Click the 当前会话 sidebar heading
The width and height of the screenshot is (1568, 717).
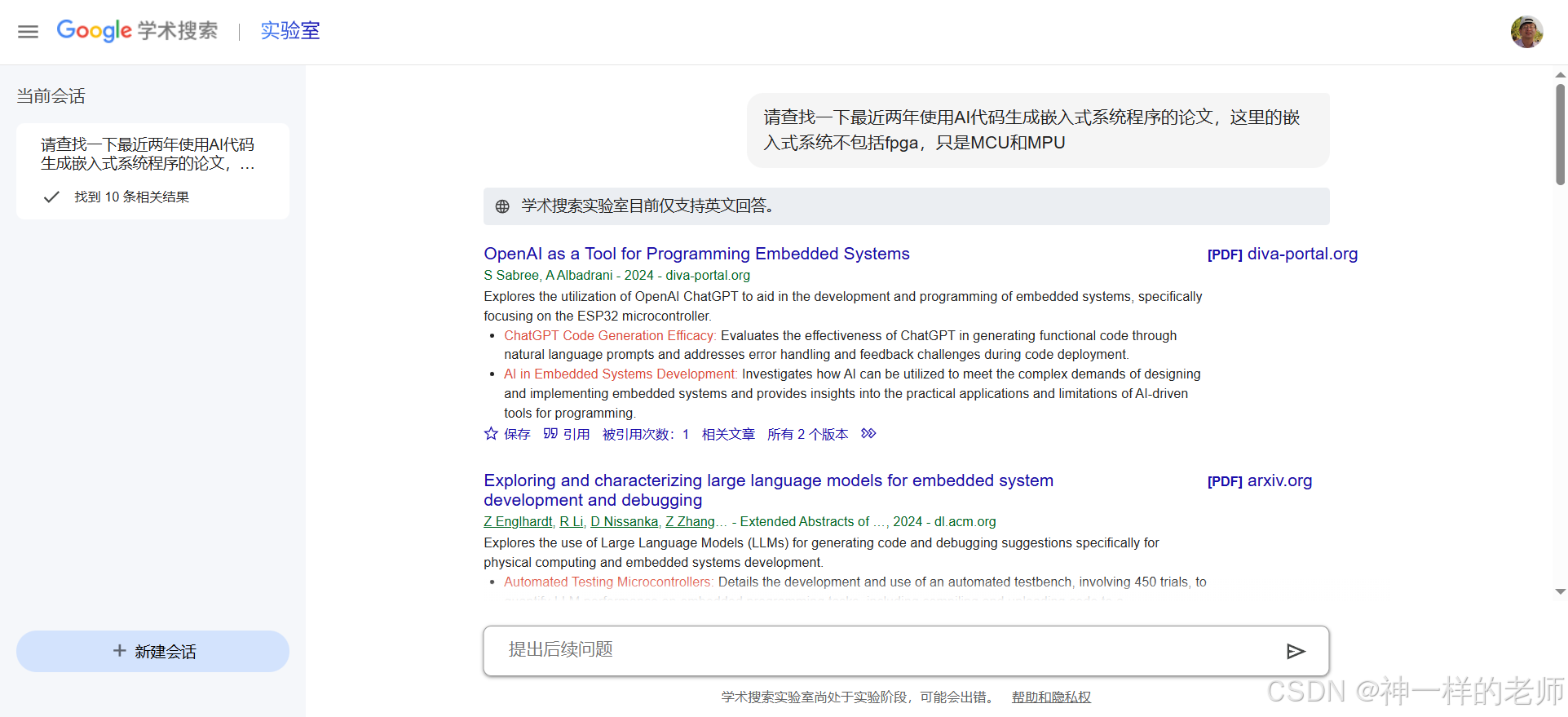[x=51, y=96]
